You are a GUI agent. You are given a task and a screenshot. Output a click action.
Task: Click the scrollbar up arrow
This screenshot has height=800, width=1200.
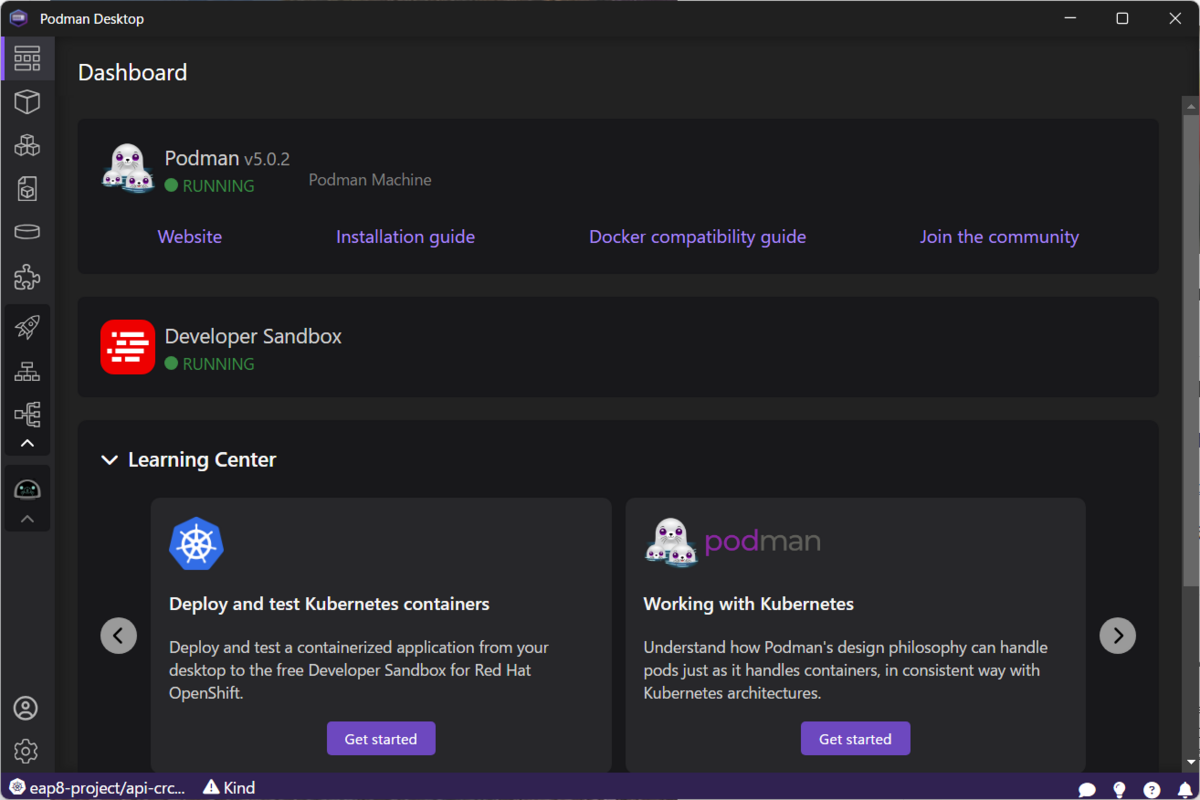point(1190,104)
